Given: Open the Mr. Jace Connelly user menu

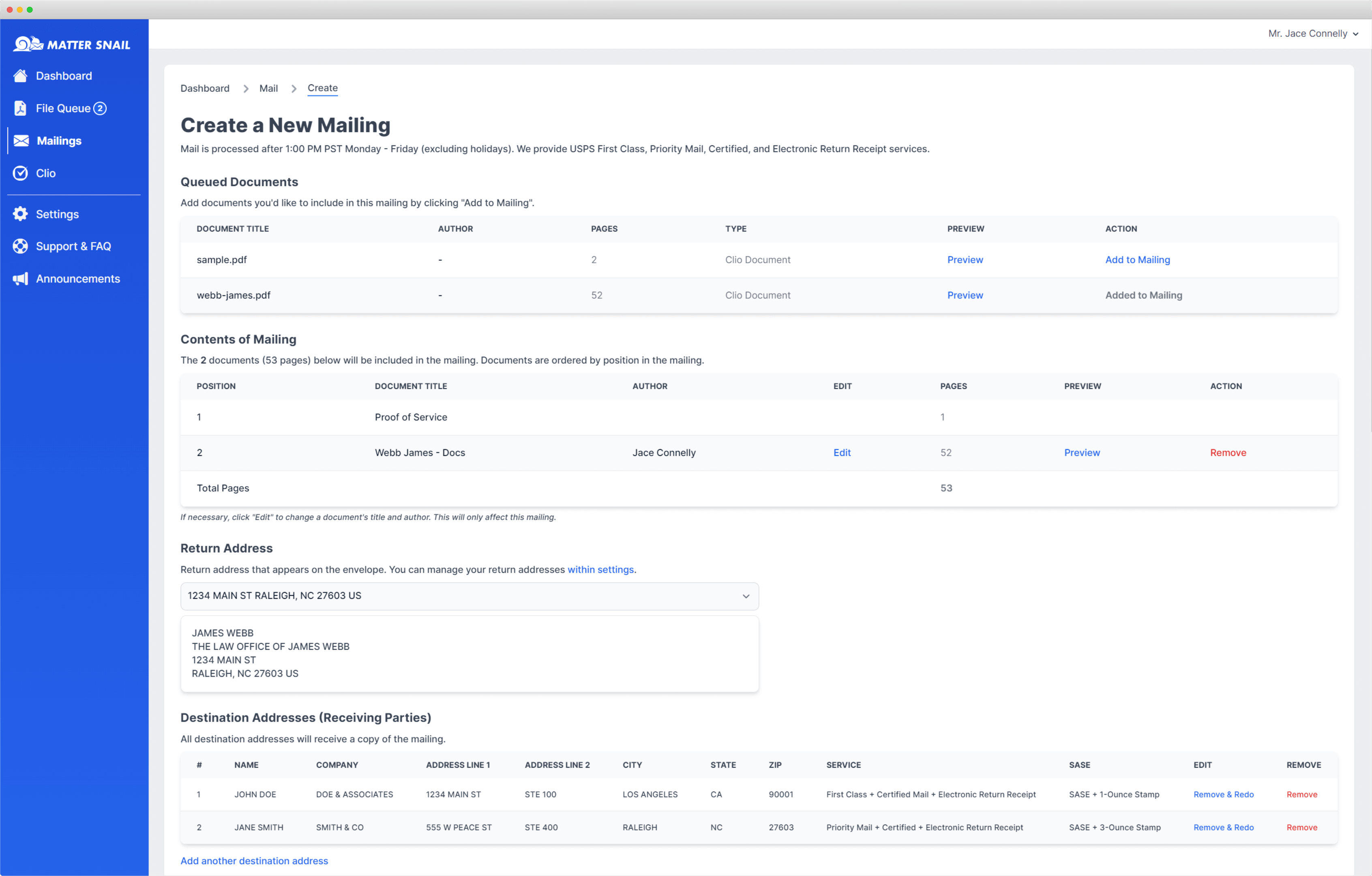Looking at the screenshot, I should pyautogui.click(x=1313, y=34).
